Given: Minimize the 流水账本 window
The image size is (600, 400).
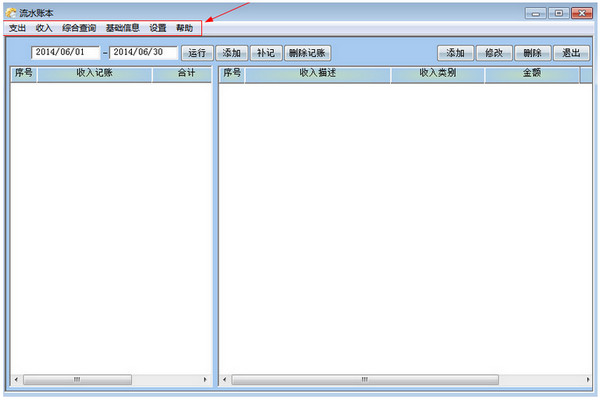Looking at the screenshot, I should point(535,13).
